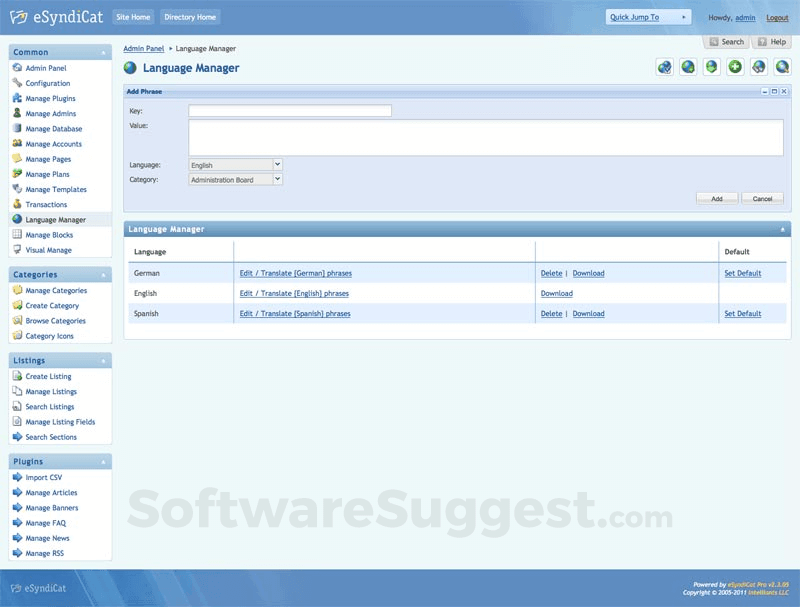This screenshot has width=800, height=607.
Task: Click the globe search icon with magnifier
Action: point(781,66)
